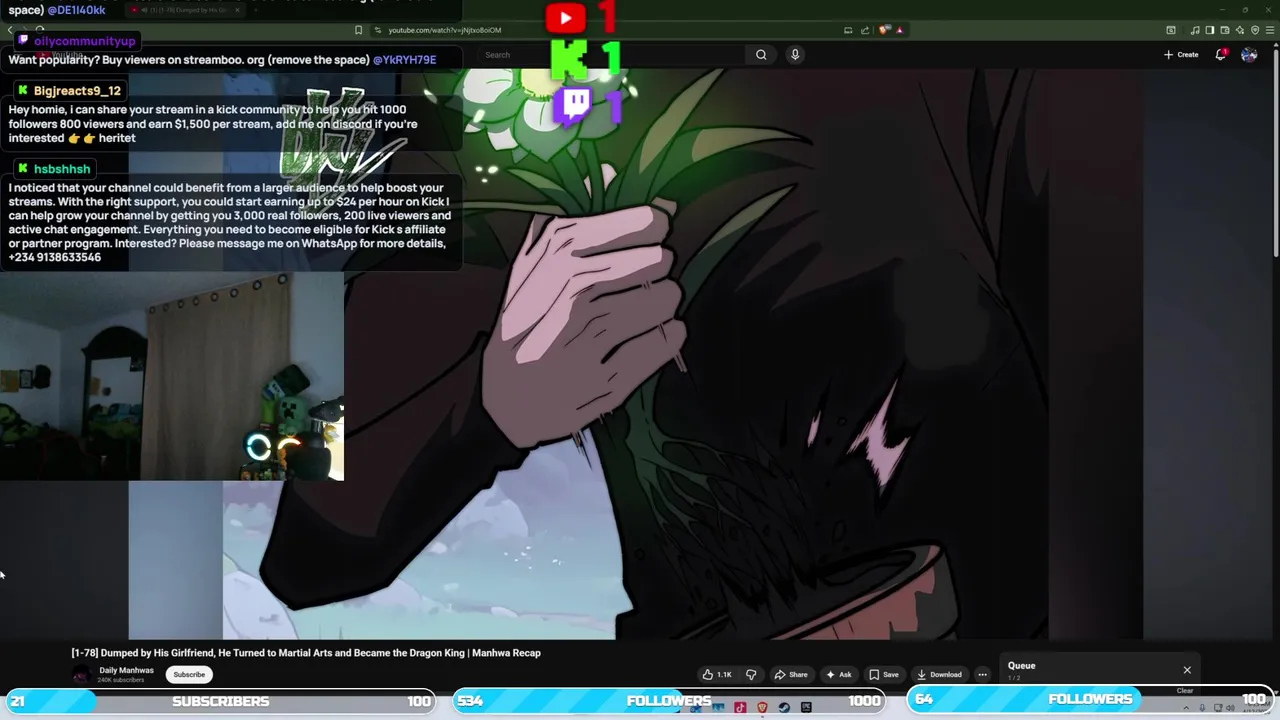Open more actions three-dot menu
The height and width of the screenshot is (720, 1280).
[982, 675]
